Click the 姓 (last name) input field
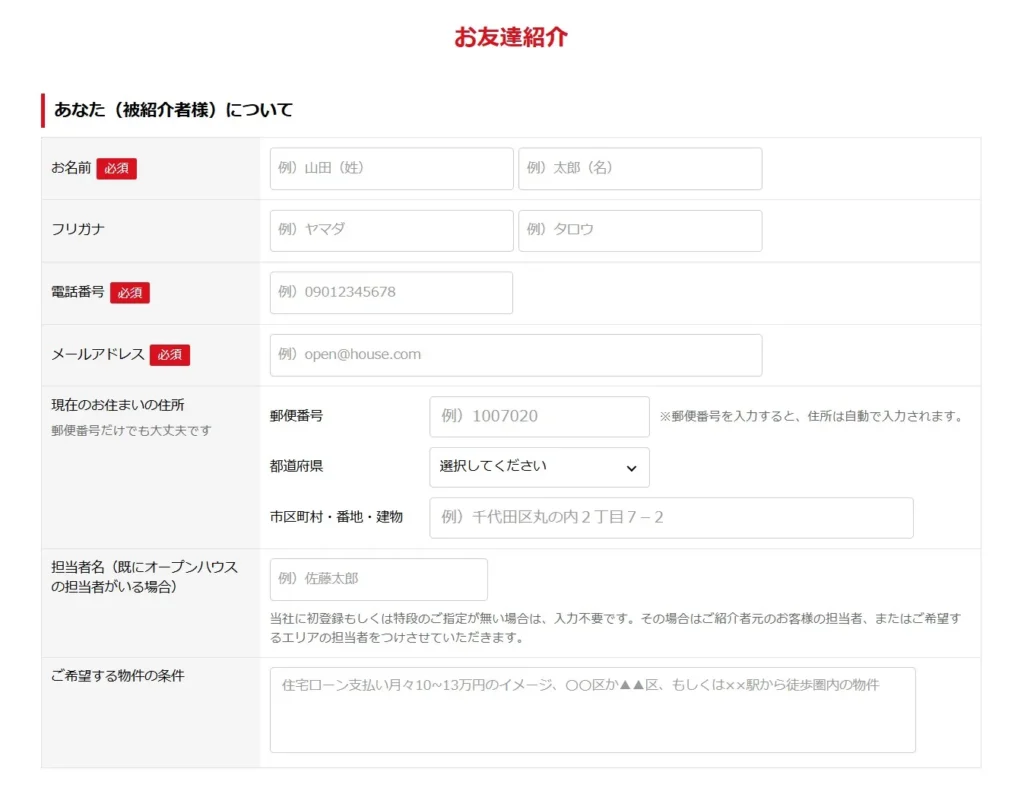 (390, 168)
